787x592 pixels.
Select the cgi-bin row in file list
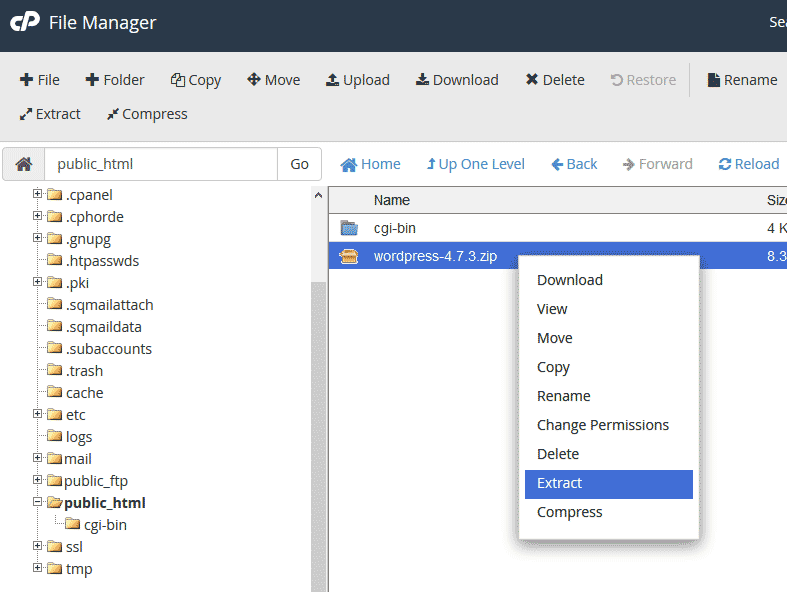point(558,228)
